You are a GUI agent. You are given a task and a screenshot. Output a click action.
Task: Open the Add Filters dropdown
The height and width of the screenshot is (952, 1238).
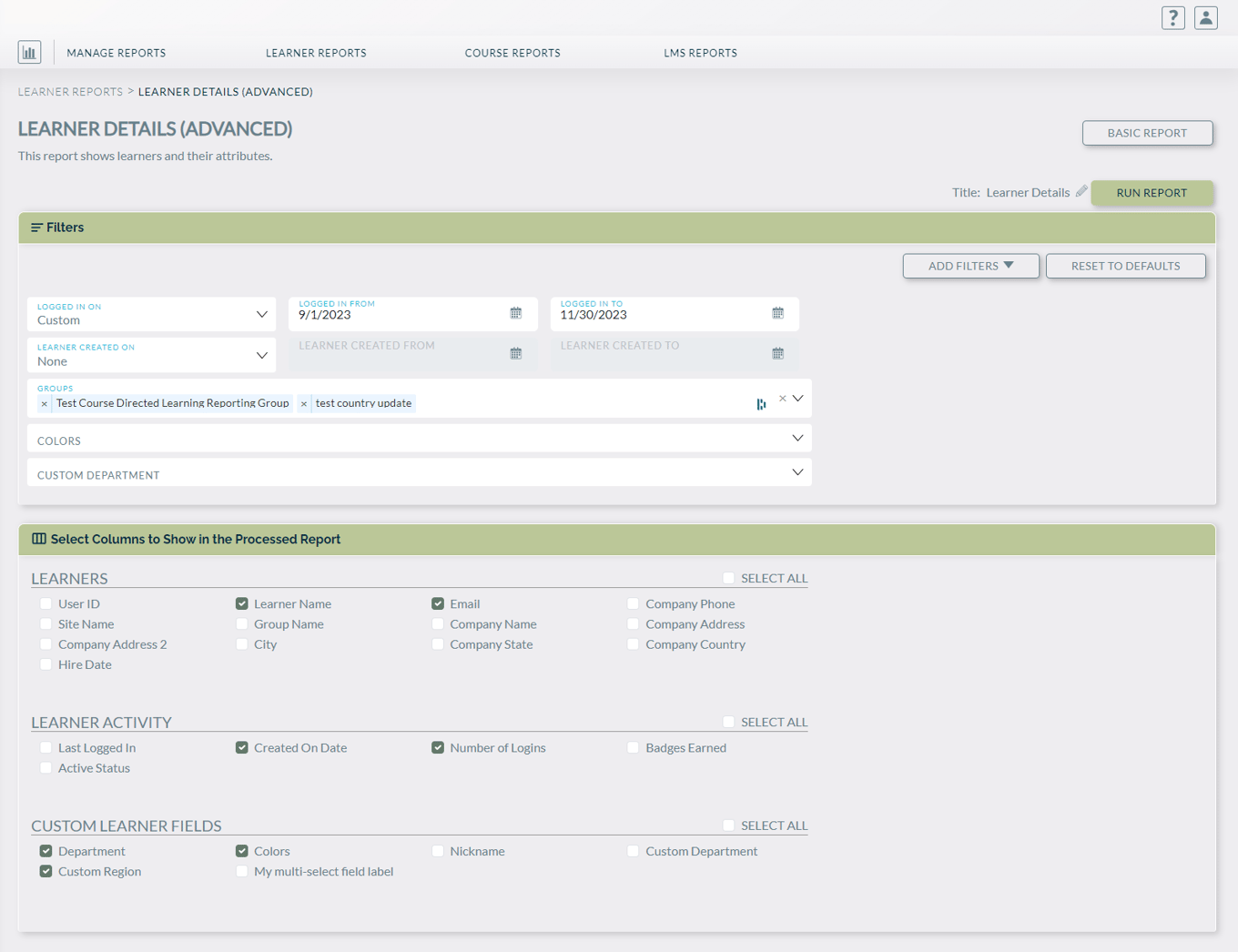click(x=970, y=265)
